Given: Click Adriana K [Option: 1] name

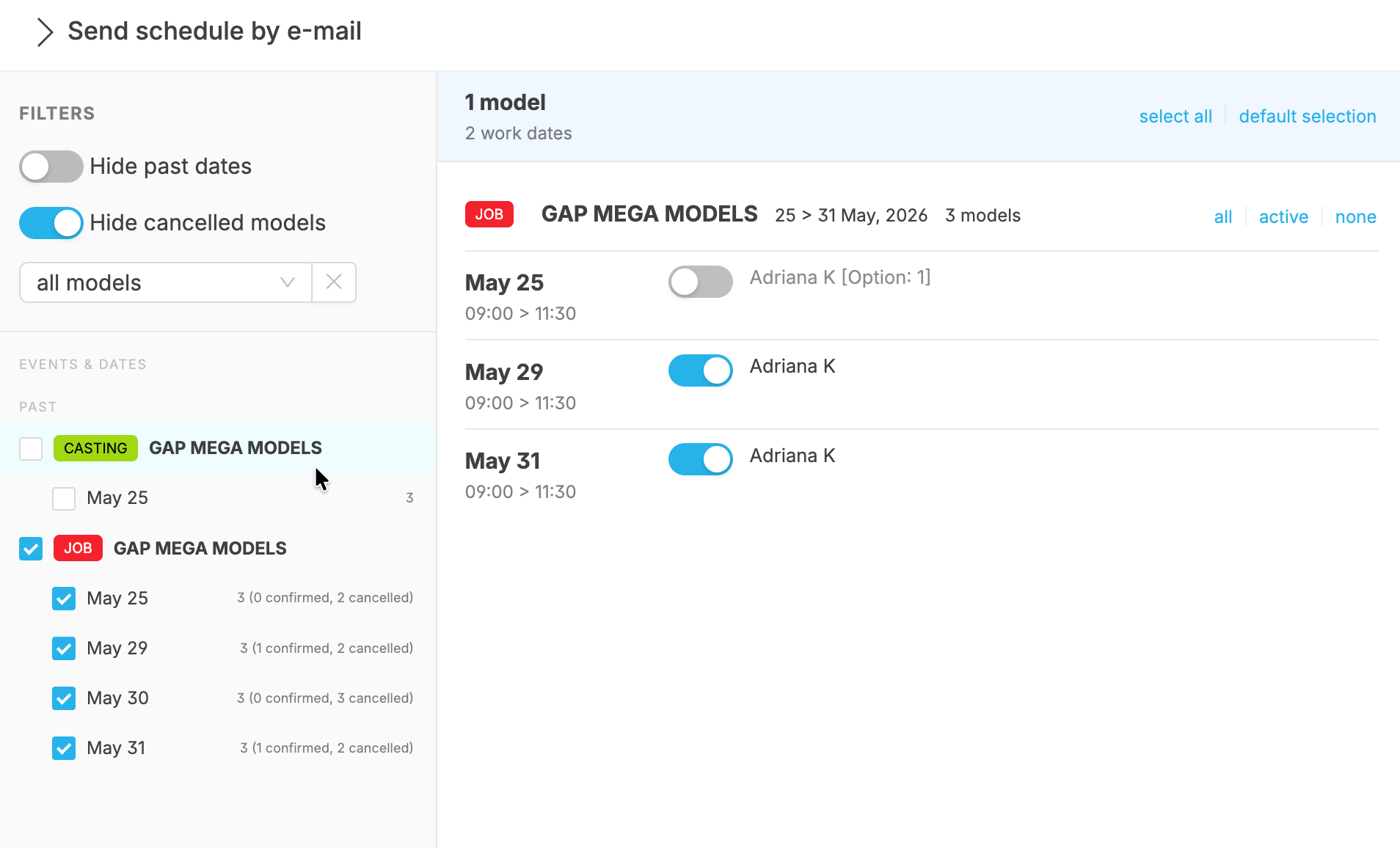Looking at the screenshot, I should pos(840,277).
